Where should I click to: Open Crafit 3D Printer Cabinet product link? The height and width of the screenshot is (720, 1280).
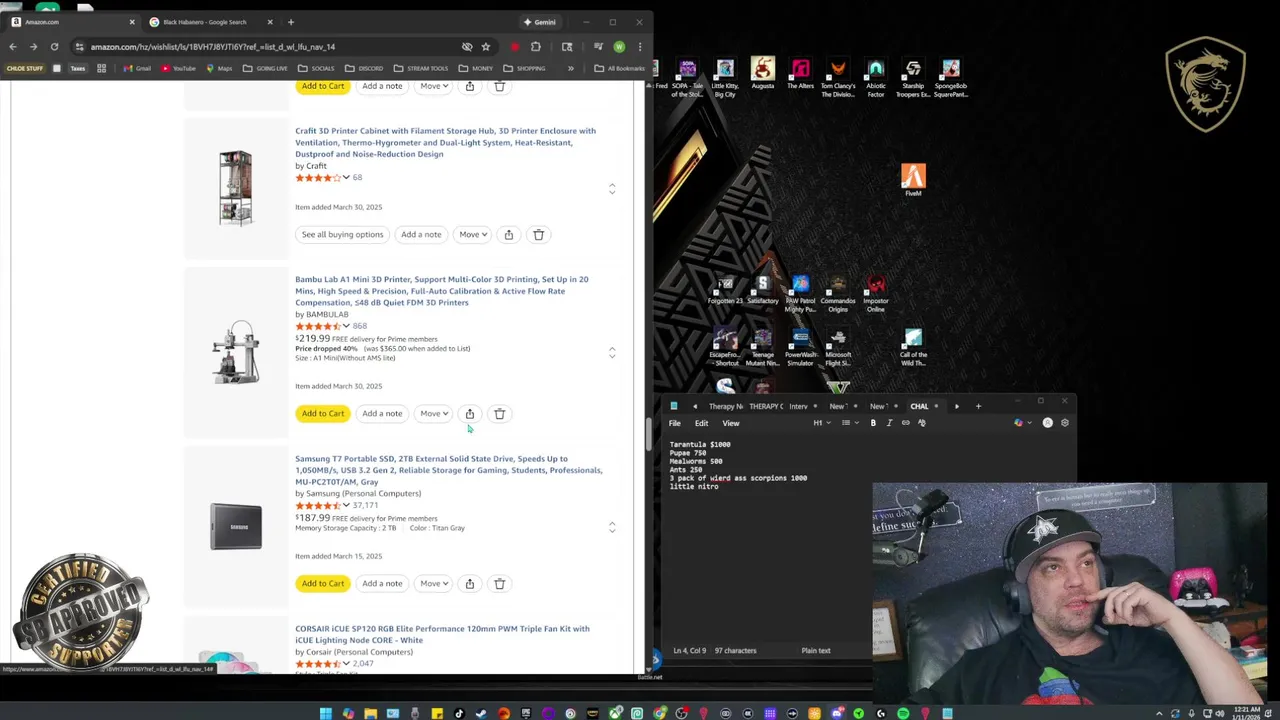pos(445,142)
